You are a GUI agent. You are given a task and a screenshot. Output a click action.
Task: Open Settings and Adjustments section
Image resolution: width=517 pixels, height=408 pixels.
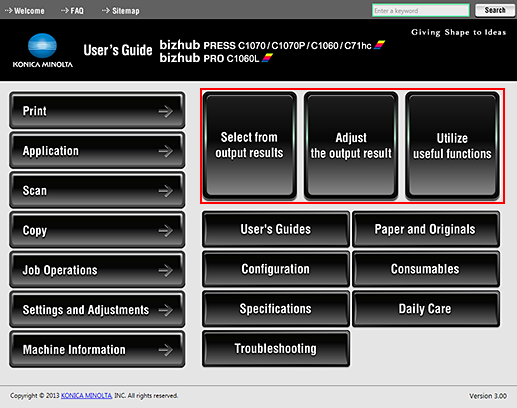pos(97,309)
